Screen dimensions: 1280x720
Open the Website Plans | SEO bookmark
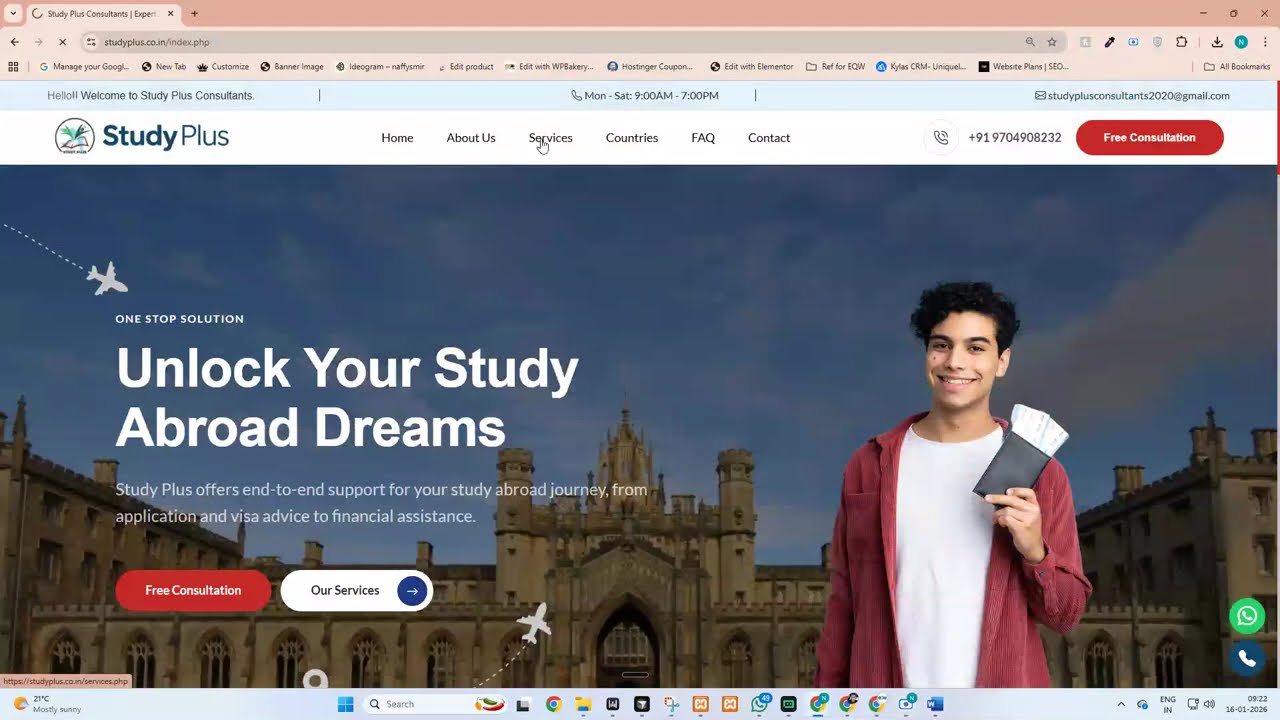(x=1024, y=67)
